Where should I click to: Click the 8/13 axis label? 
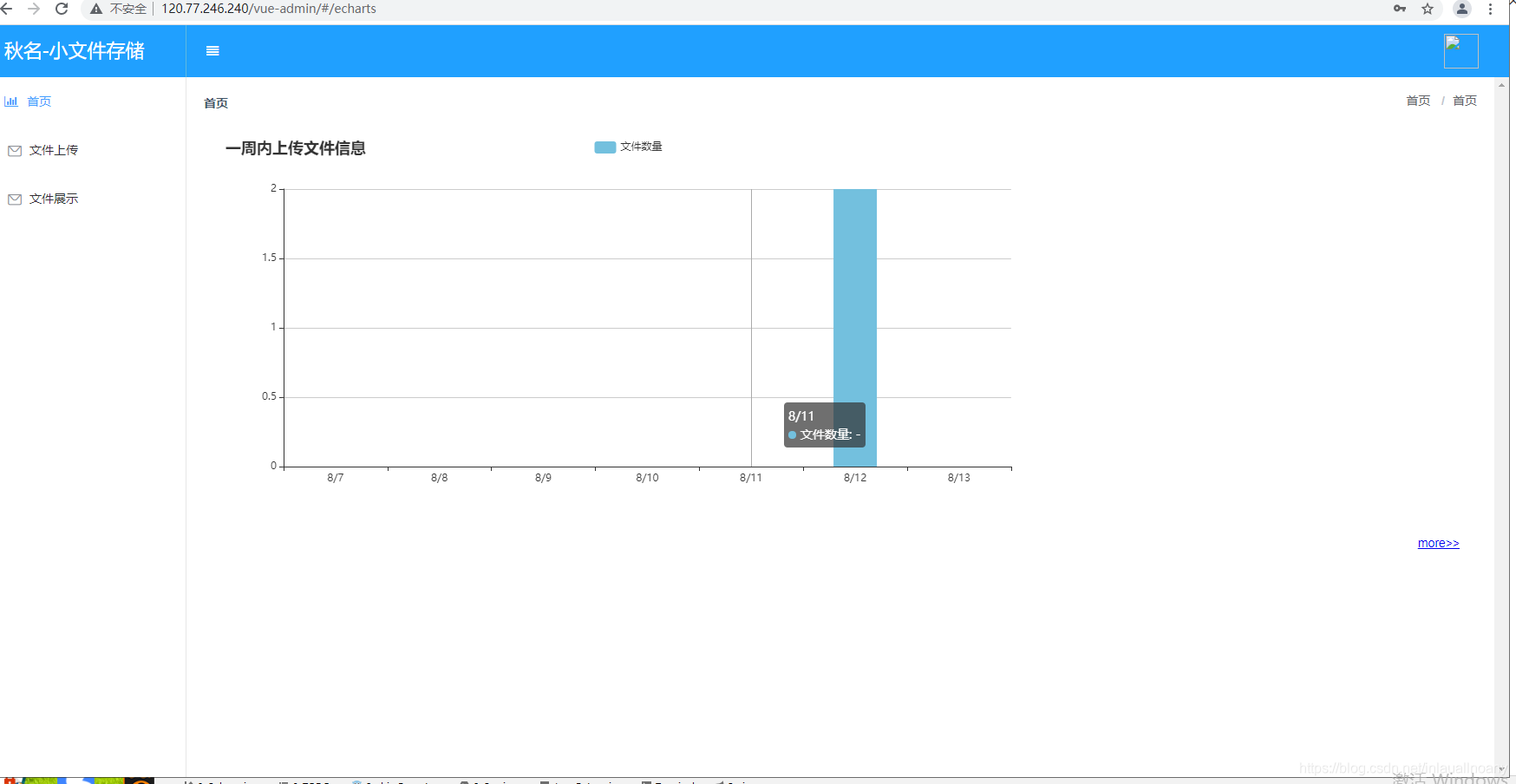[959, 478]
